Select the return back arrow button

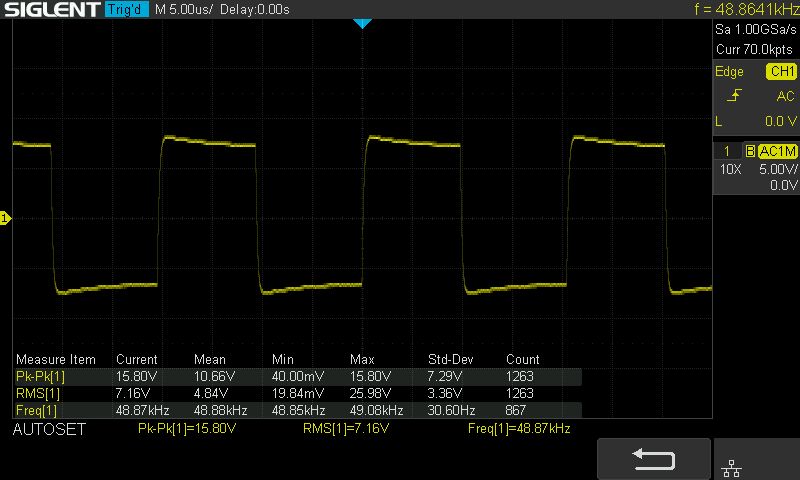click(654, 459)
